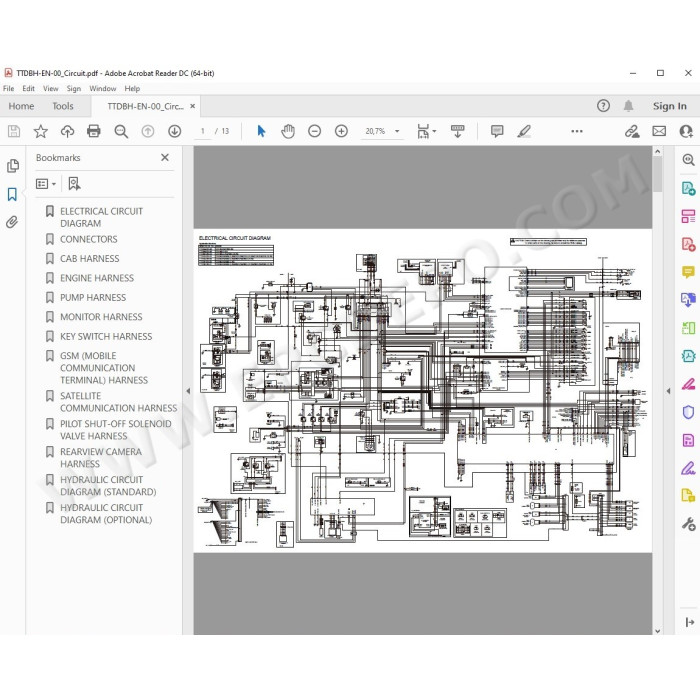Print the document
Viewport: 700px width, 700px height.
94,131
